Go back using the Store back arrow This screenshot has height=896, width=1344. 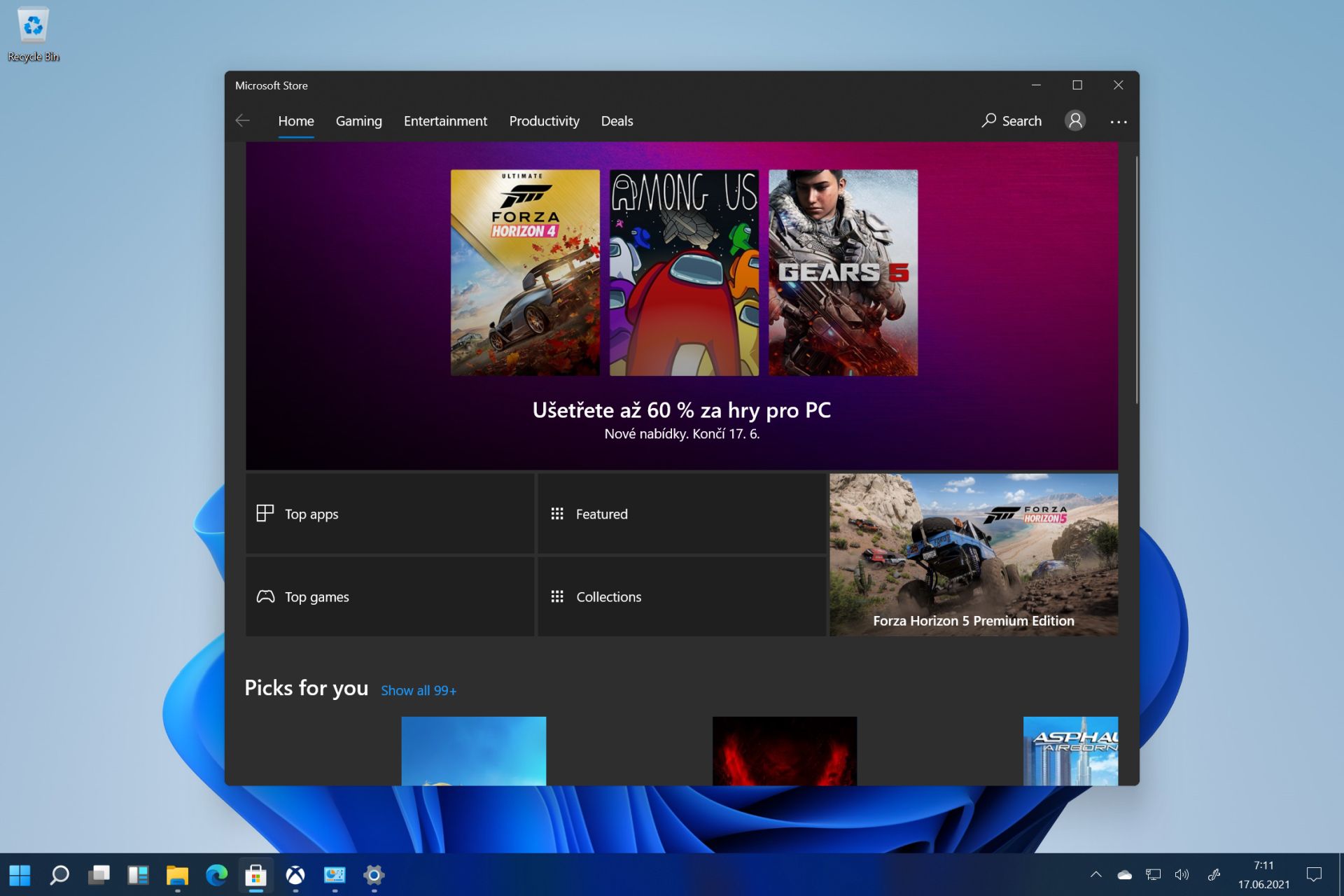tap(242, 120)
